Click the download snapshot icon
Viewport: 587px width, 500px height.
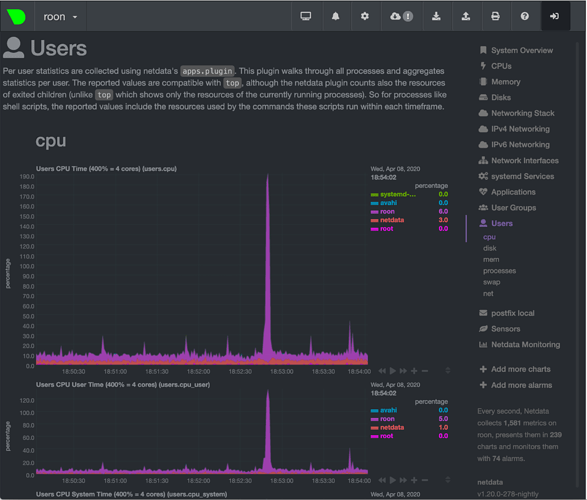436,16
